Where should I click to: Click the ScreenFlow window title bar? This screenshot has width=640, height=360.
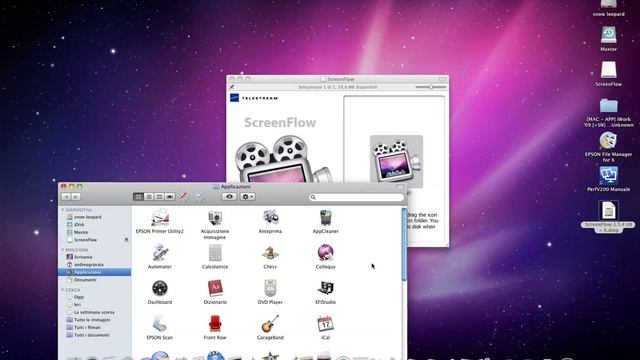tap(338, 79)
